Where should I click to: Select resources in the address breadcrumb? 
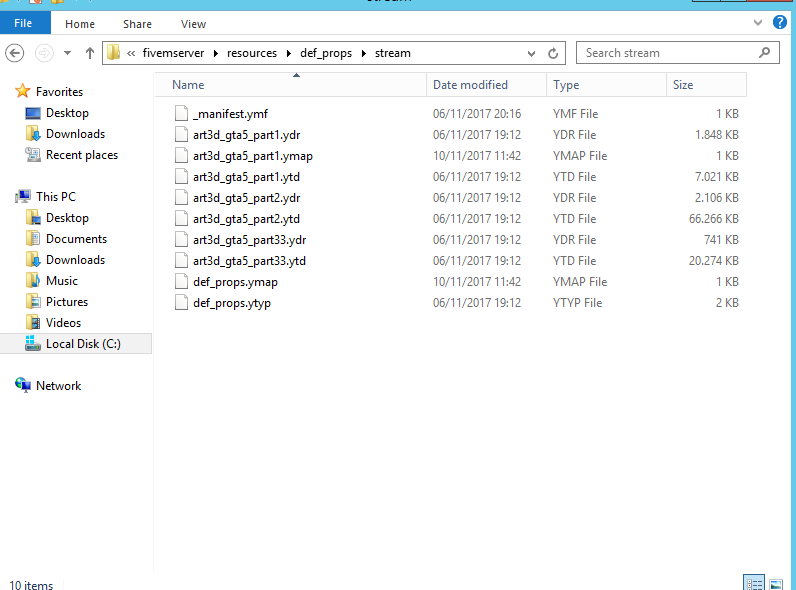(252, 53)
